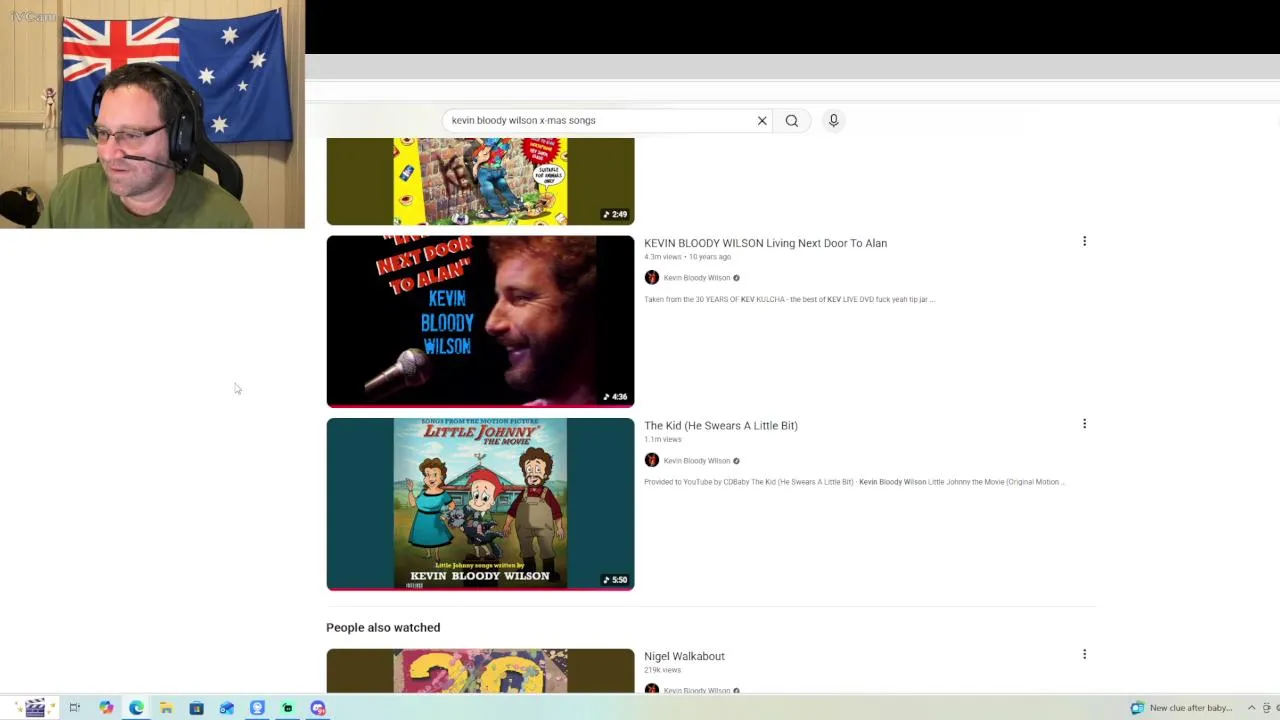Click channel avatar under Nigel Walkabout
Image resolution: width=1280 pixels, height=720 pixels.
pos(652,689)
